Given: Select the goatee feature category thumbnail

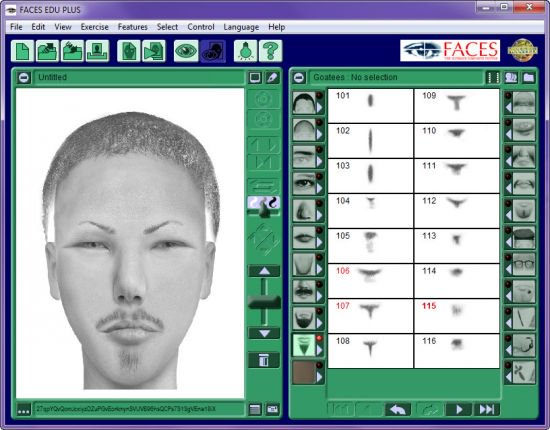Looking at the screenshot, I should [304, 345].
